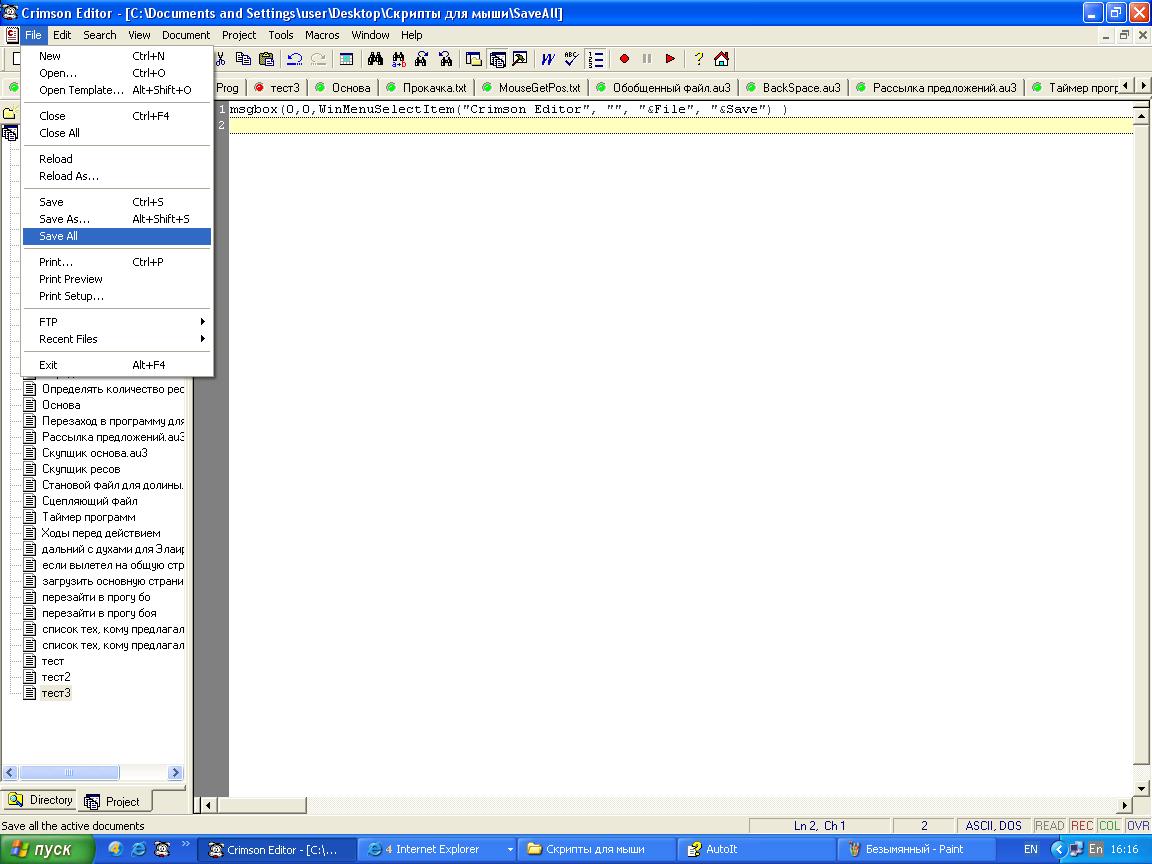The width and height of the screenshot is (1152, 864).
Task: Switch to the MouseGetPos.txt document tab
Action: coord(539,88)
